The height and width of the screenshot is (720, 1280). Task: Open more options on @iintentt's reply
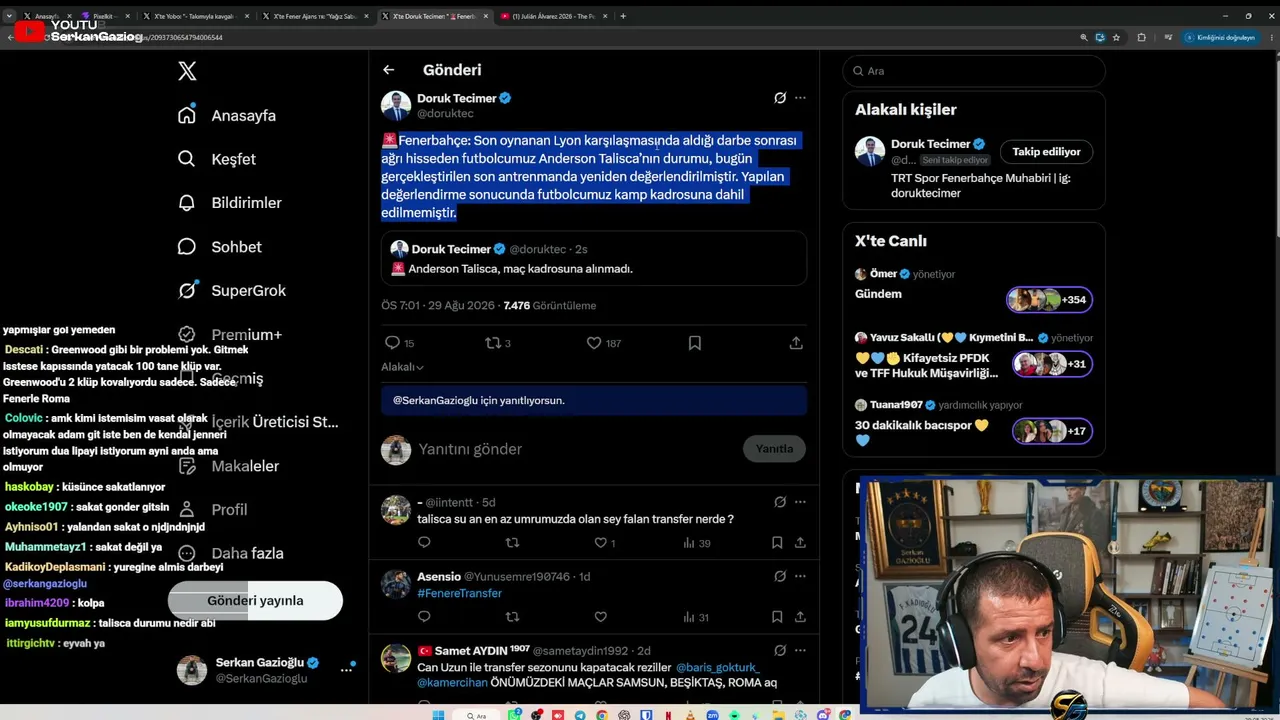[x=800, y=502]
